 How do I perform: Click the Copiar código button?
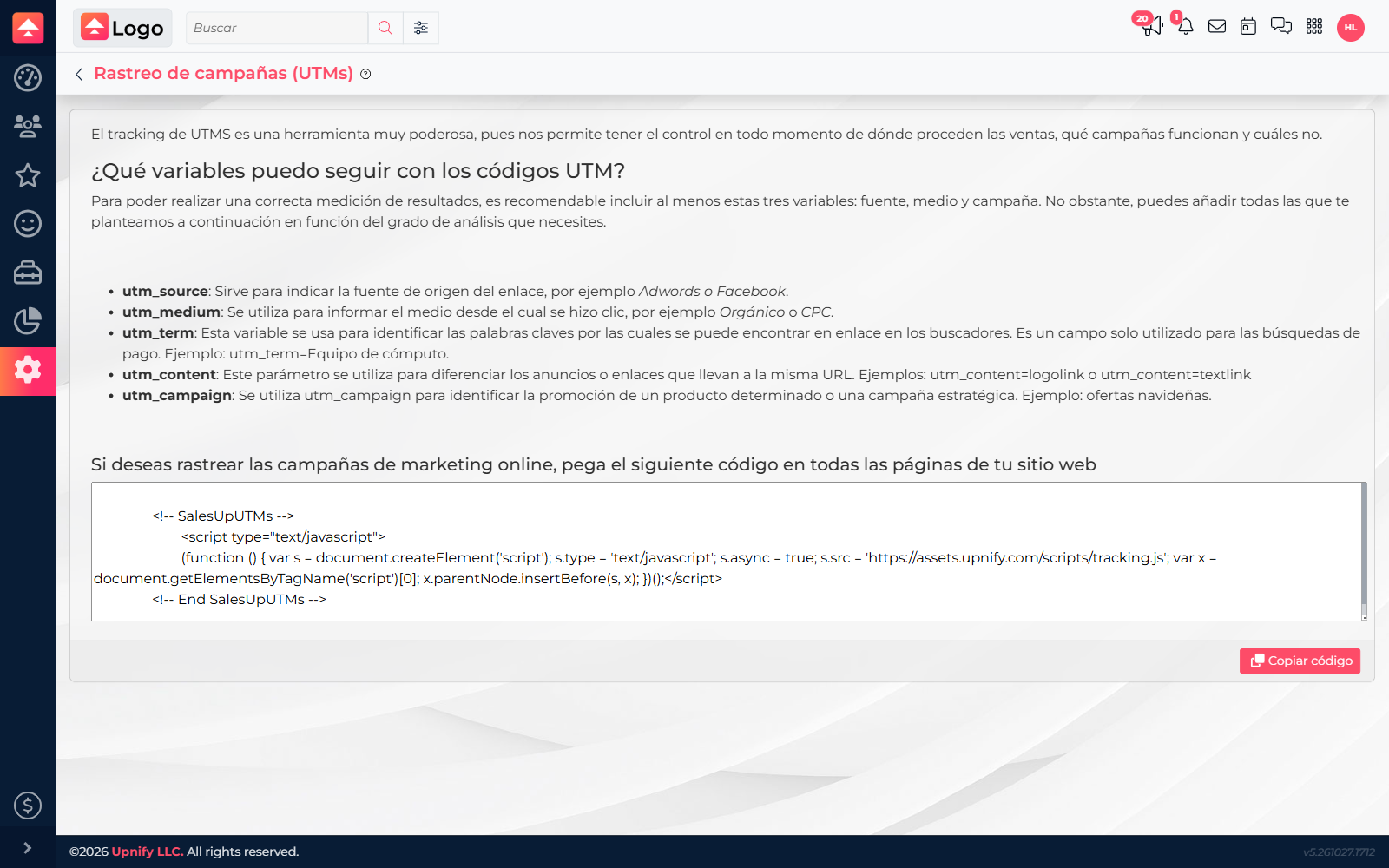[1300, 661]
